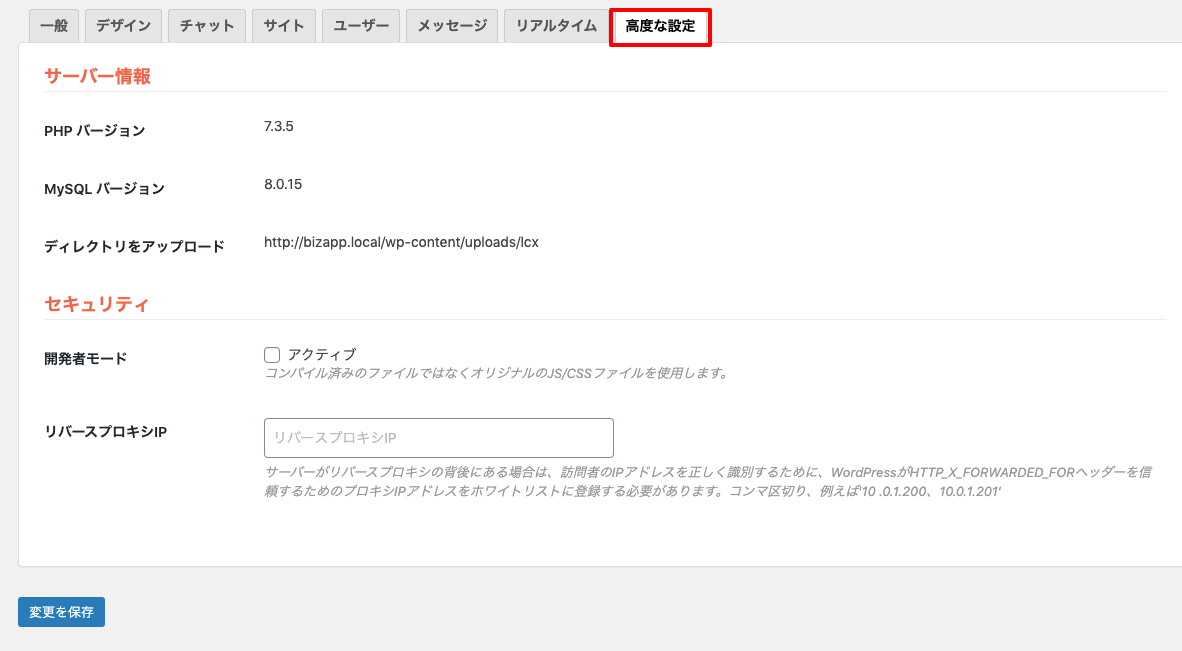Click the reverse proxy HTTP_X_FORWARDED_FOR help text

[x=708, y=481]
